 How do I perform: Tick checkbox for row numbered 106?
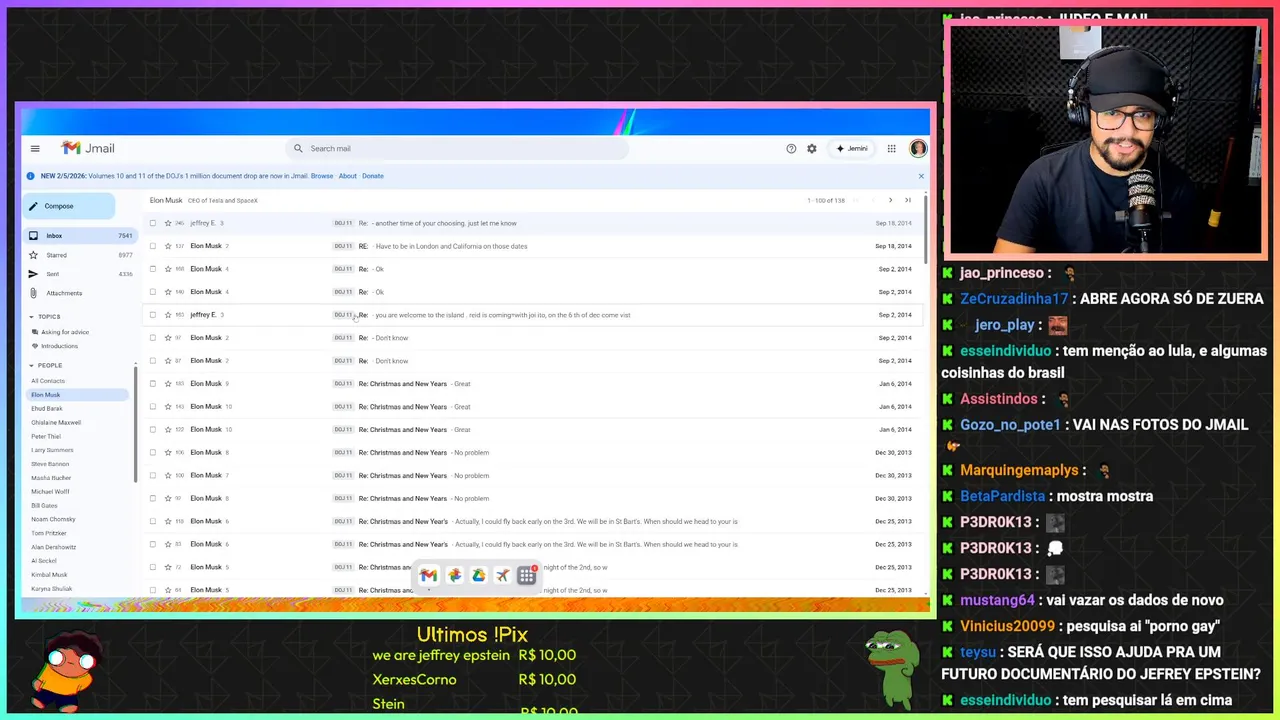(153, 453)
